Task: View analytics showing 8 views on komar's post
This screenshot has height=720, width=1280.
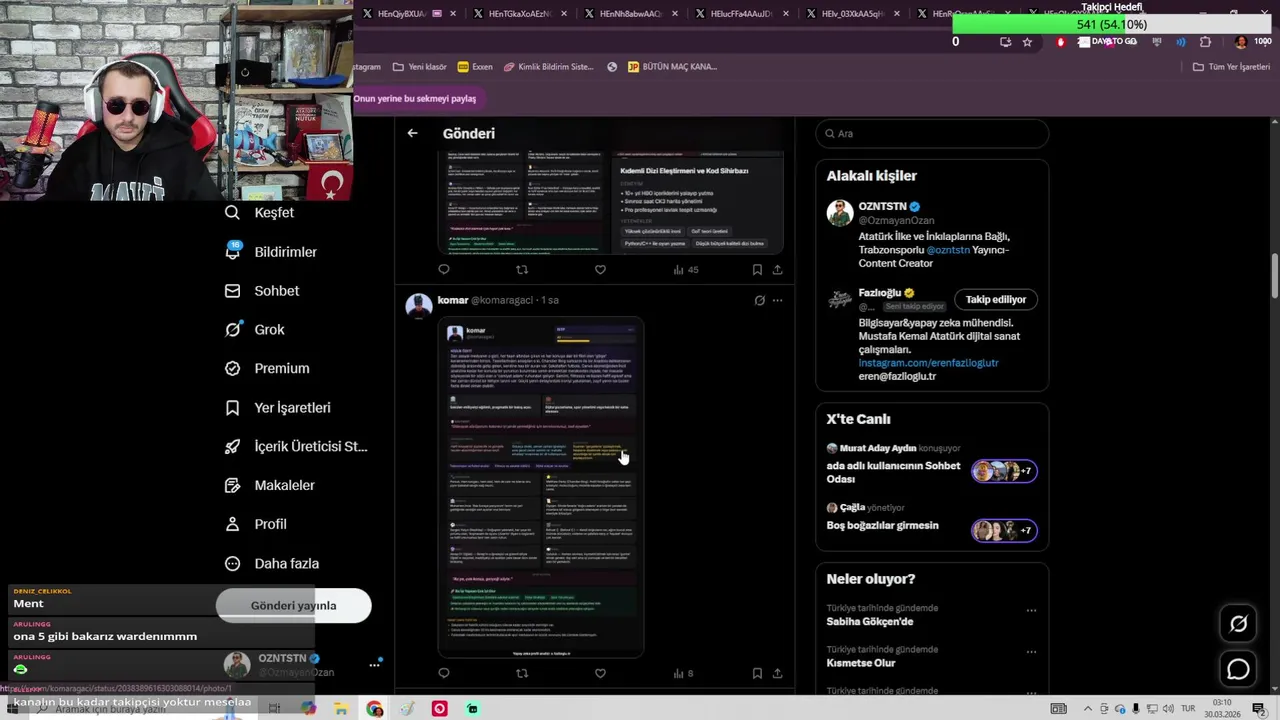Action: pos(684,674)
